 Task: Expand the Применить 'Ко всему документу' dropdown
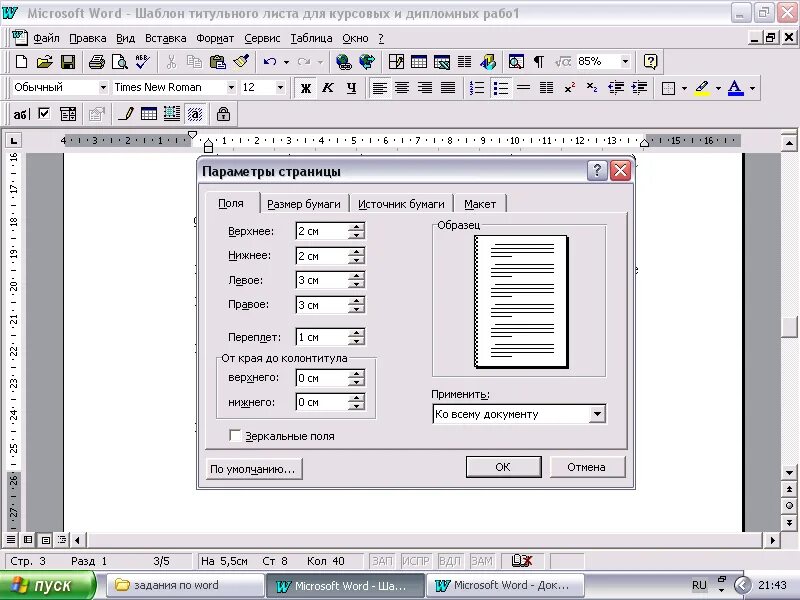597,414
